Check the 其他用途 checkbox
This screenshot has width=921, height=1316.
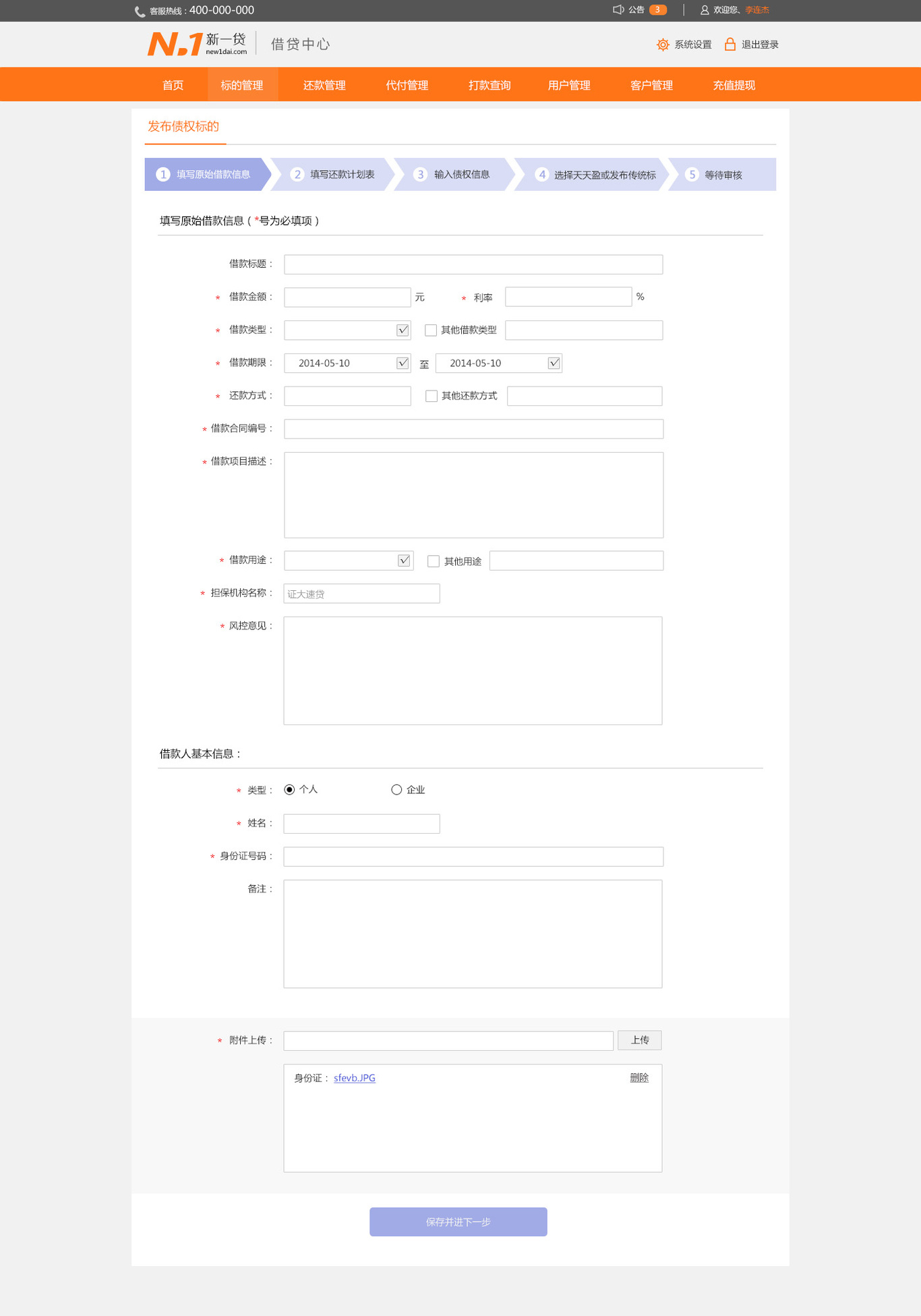click(x=434, y=561)
